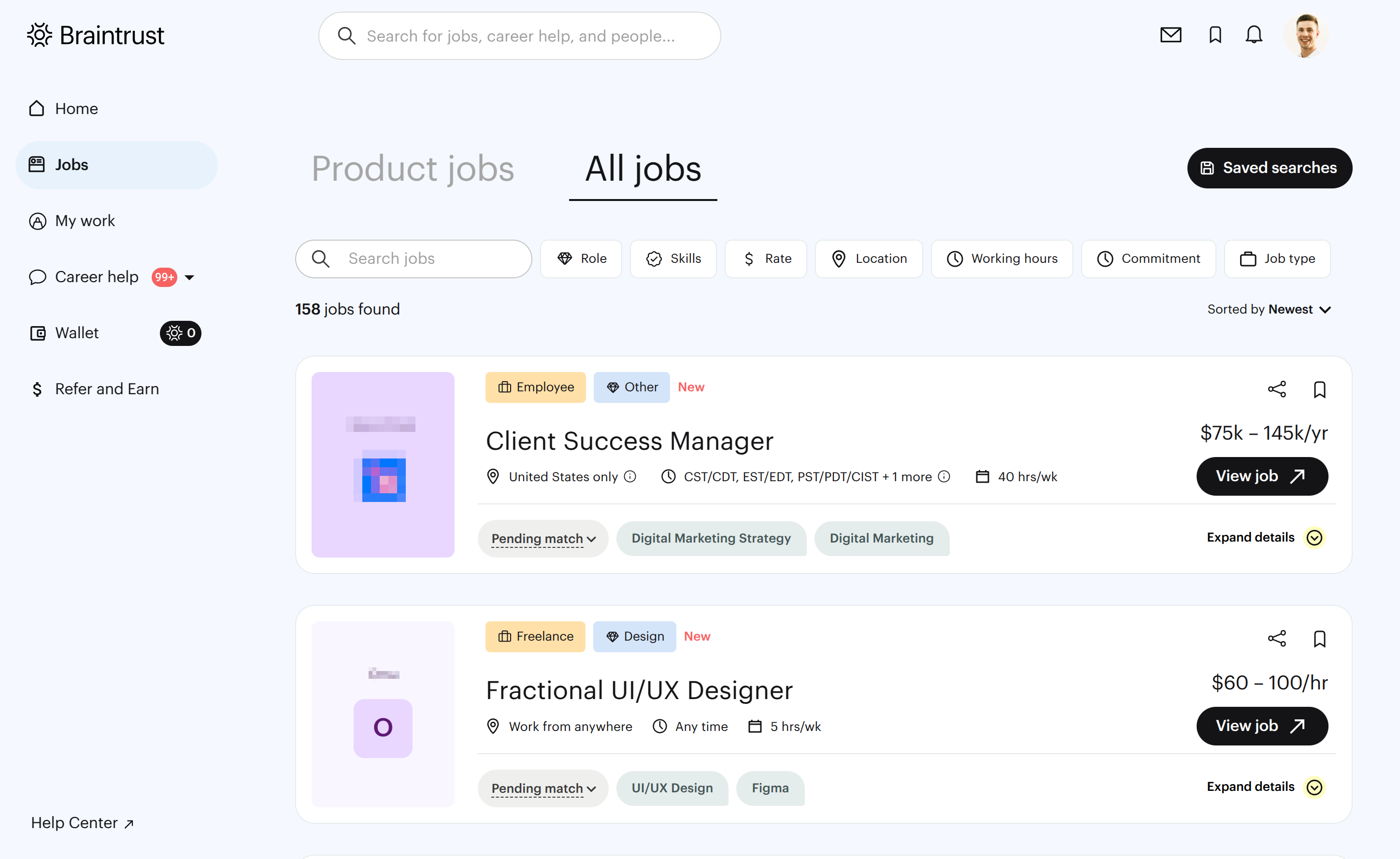Open the Career help dropdown
1400x859 pixels.
(x=190, y=277)
